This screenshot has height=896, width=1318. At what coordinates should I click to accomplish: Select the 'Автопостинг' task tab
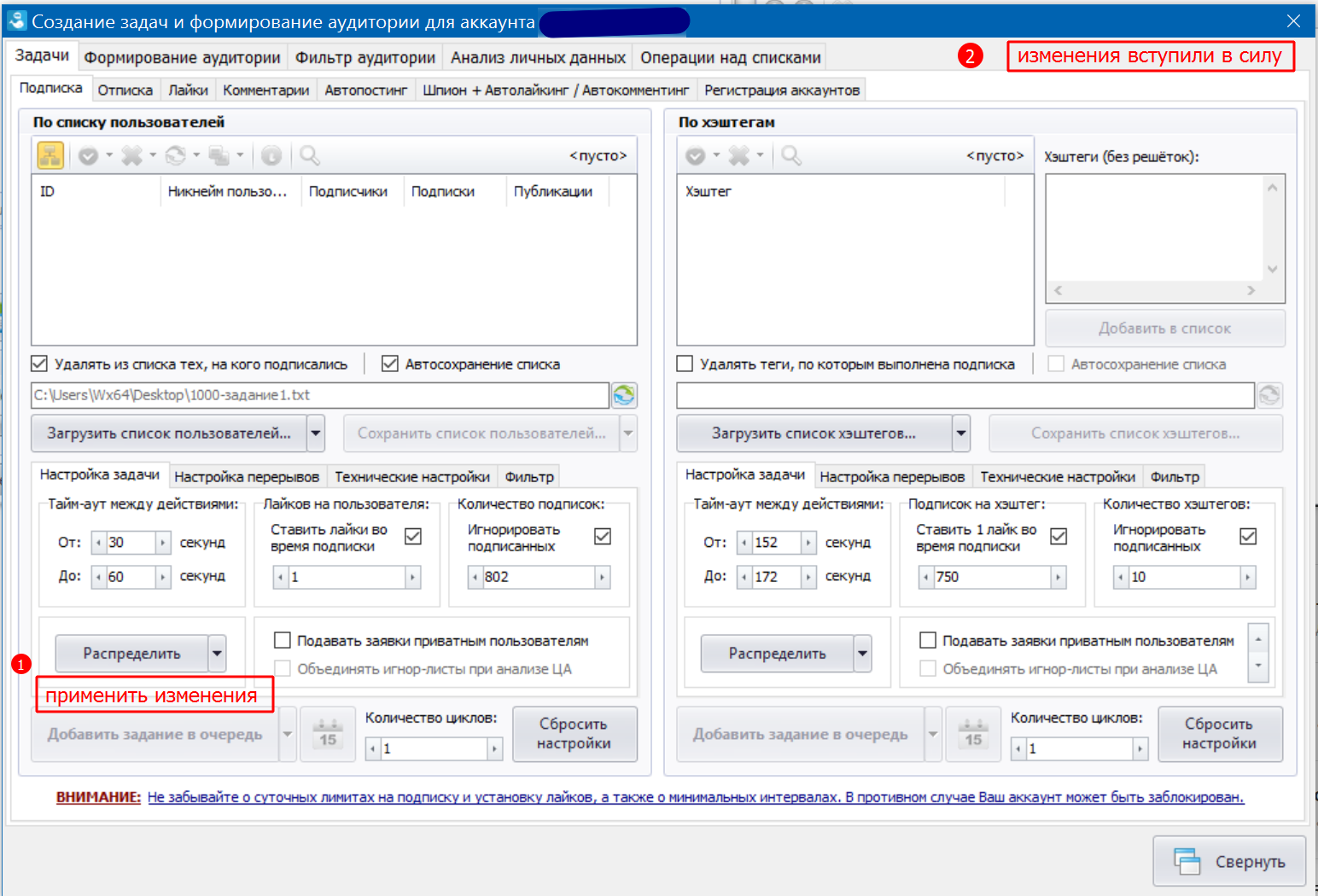tap(366, 90)
